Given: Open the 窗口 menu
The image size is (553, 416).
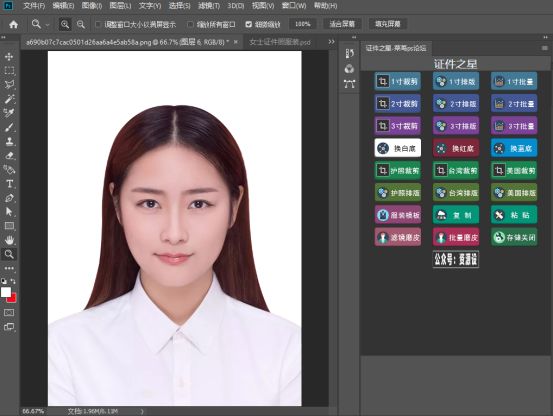Looking at the screenshot, I should [294, 6].
